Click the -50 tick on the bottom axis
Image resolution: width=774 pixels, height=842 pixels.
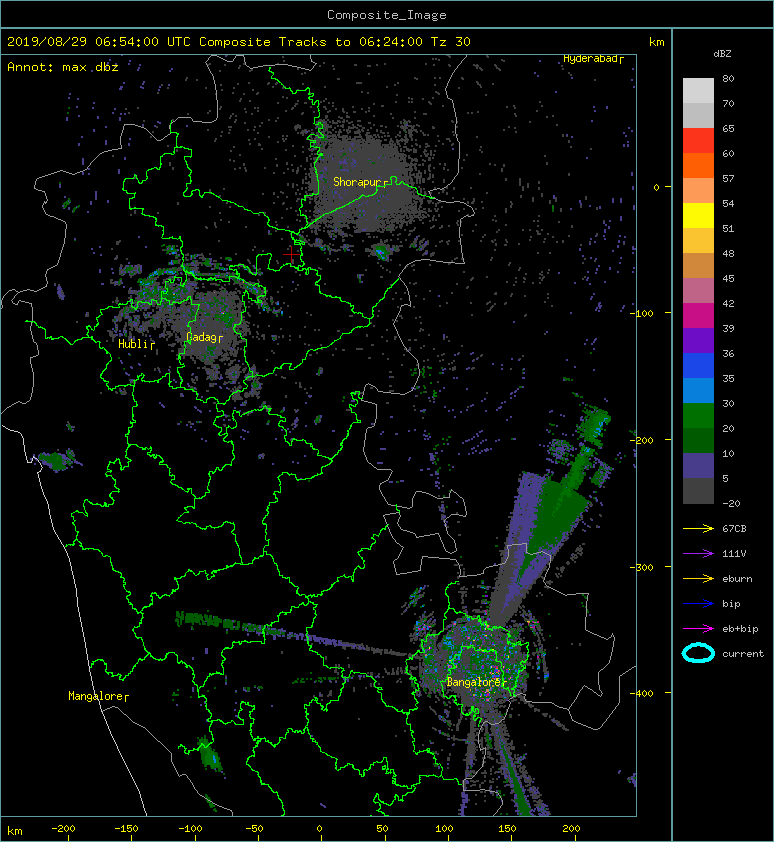pyautogui.click(x=254, y=829)
